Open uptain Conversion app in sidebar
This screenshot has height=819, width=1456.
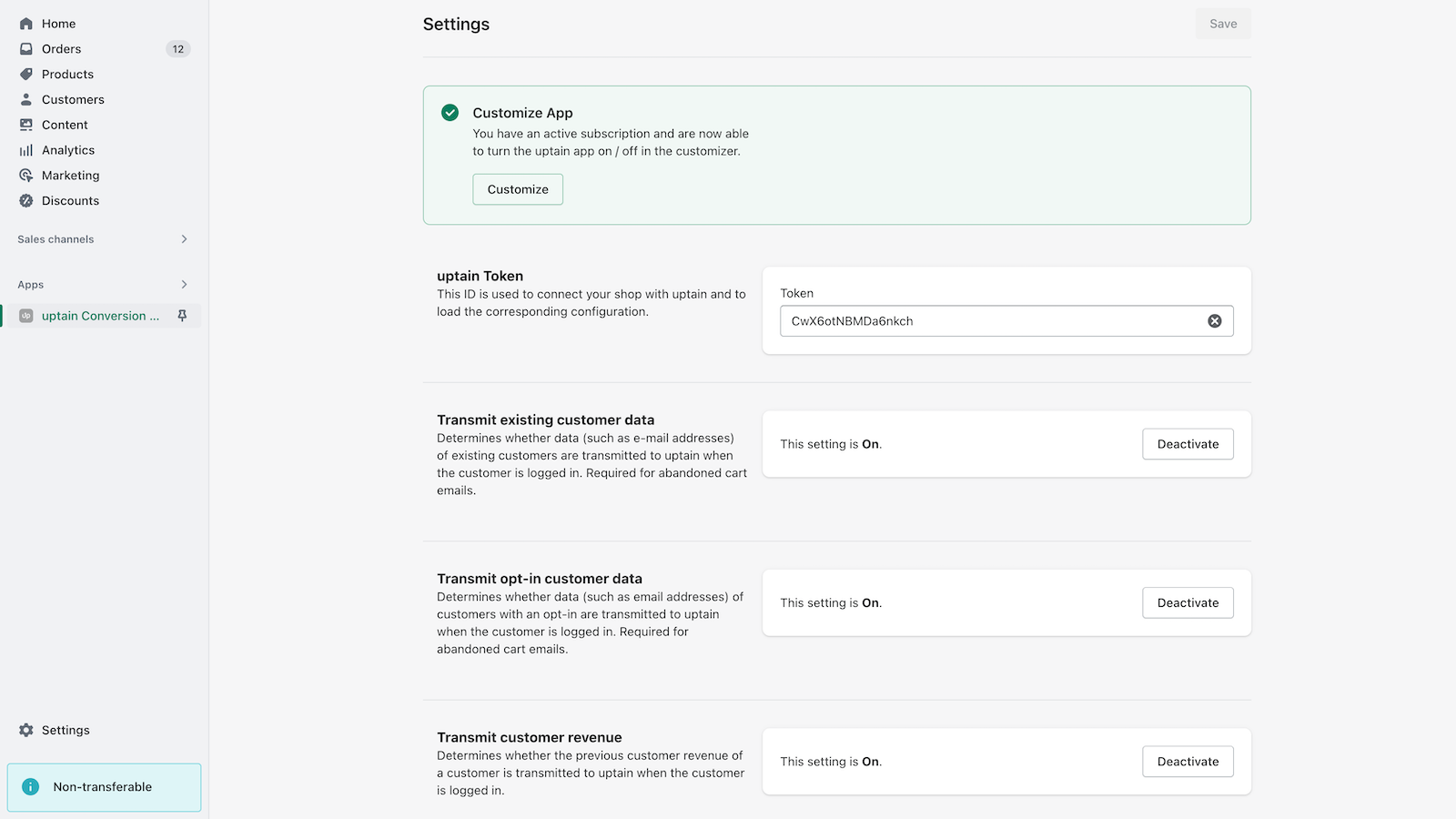[99, 316]
